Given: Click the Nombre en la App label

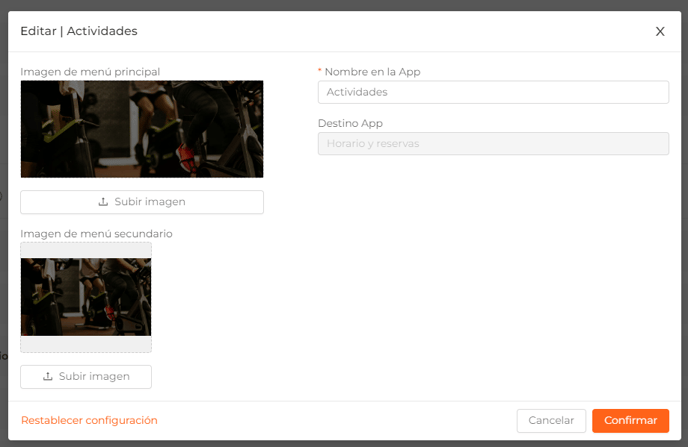Looking at the screenshot, I should pos(373,72).
